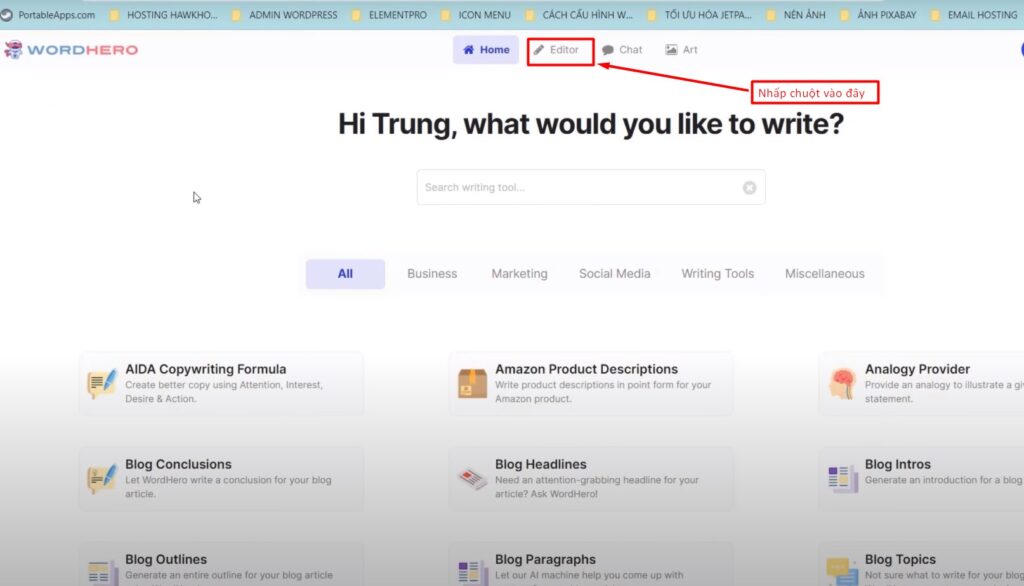Image resolution: width=1024 pixels, height=586 pixels.
Task: Open Blog Topics tool title
Action: coord(901,559)
